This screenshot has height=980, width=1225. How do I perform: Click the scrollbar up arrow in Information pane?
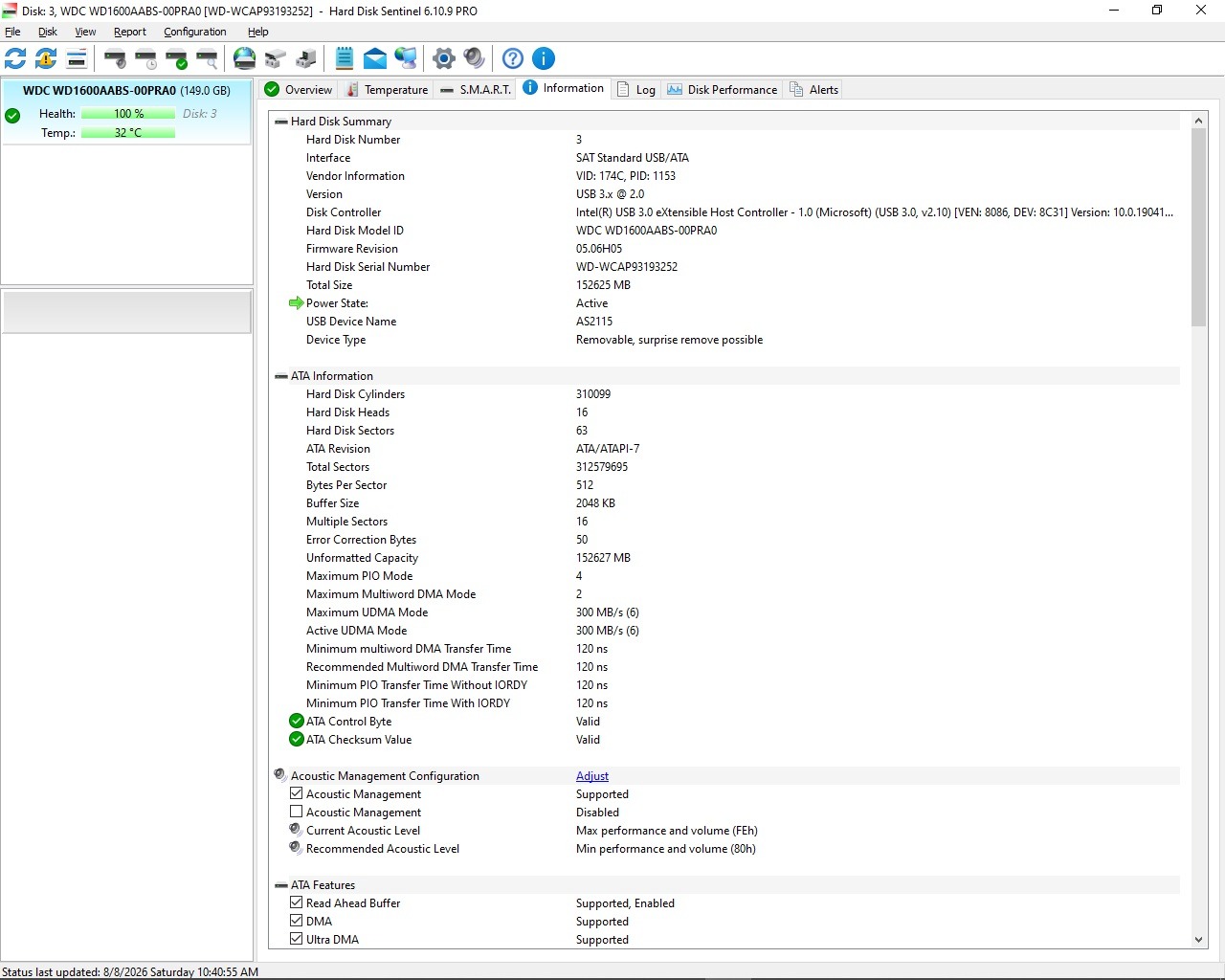[1199, 122]
